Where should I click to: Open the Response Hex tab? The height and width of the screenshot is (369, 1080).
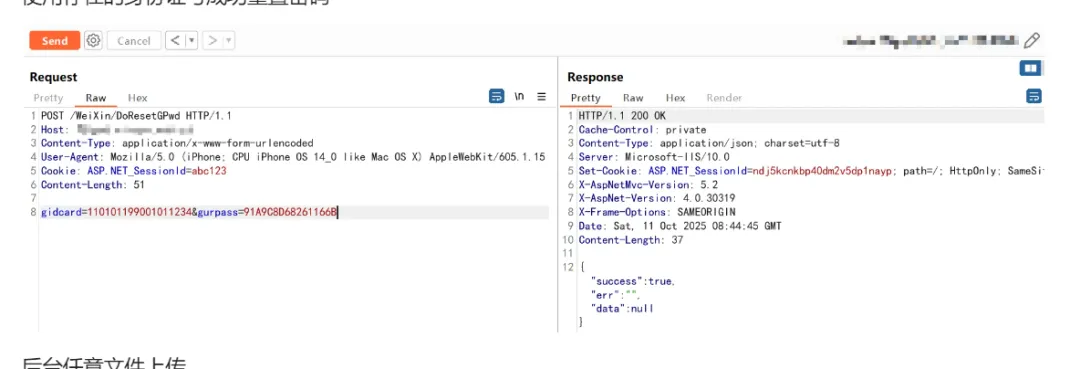tap(675, 98)
